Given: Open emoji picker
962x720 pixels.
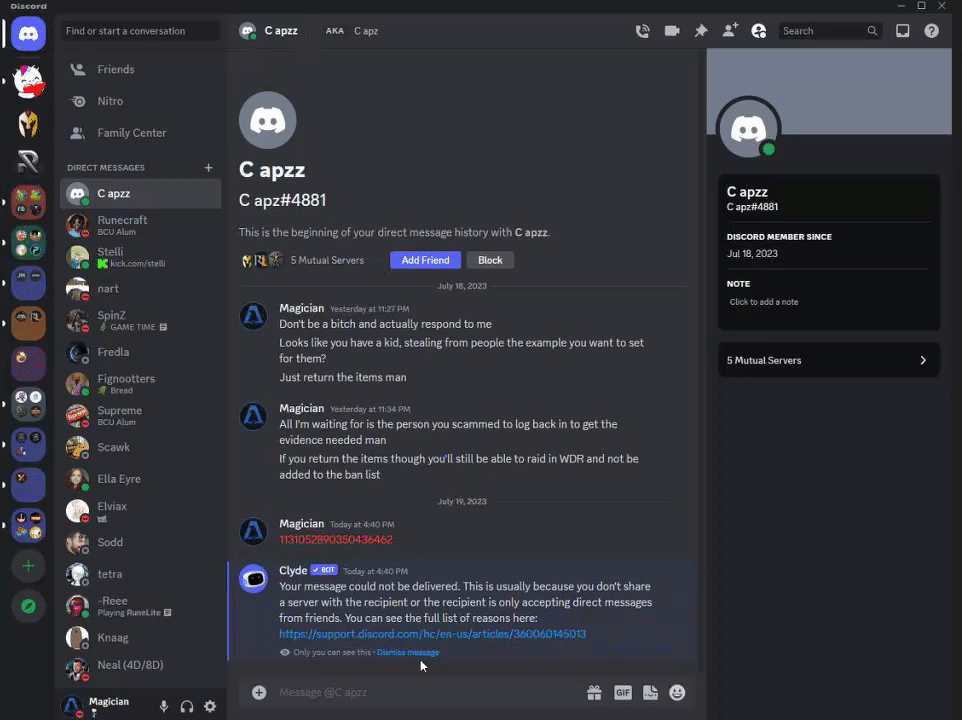Looking at the screenshot, I should pos(677,692).
